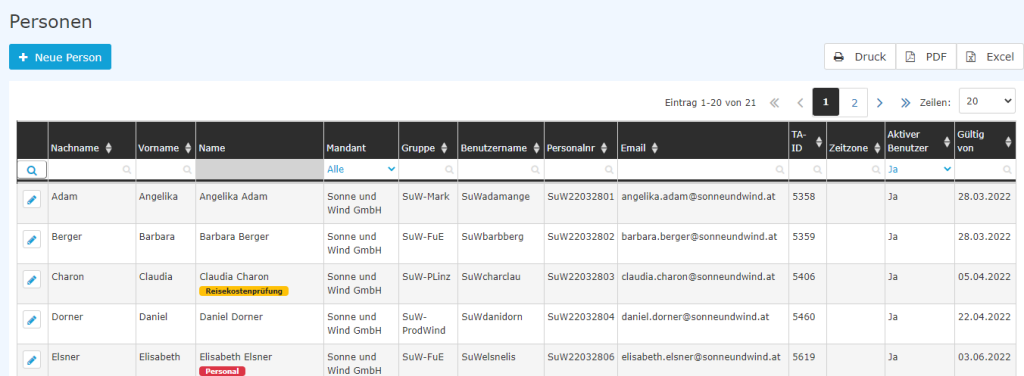
Task: Click name Daniel Dorner
Action: point(231,317)
